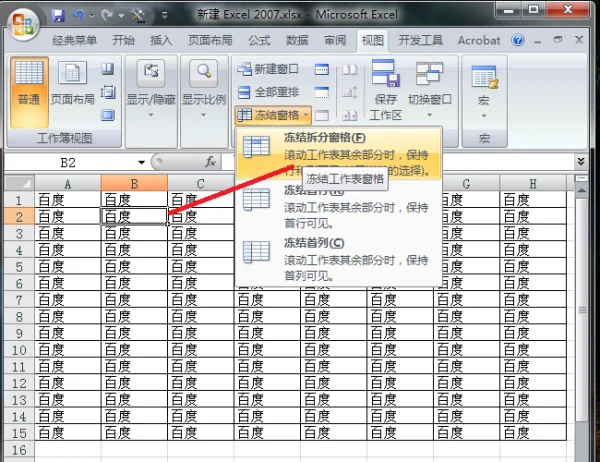The width and height of the screenshot is (600, 462).
Task: Switch to the 开始 tab
Action: tap(123, 40)
